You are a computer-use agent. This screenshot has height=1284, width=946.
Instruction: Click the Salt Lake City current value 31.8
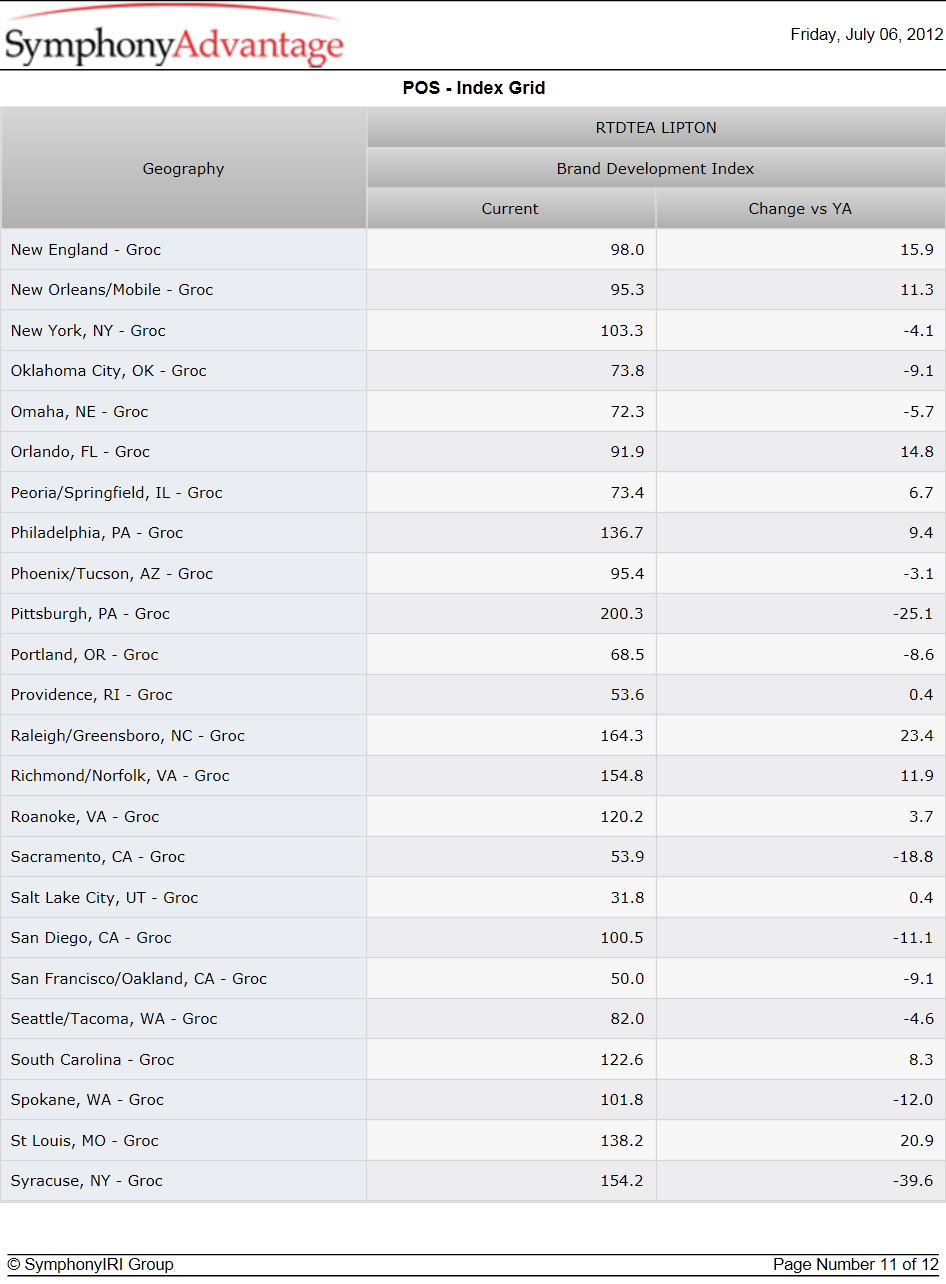click(628, 897)
